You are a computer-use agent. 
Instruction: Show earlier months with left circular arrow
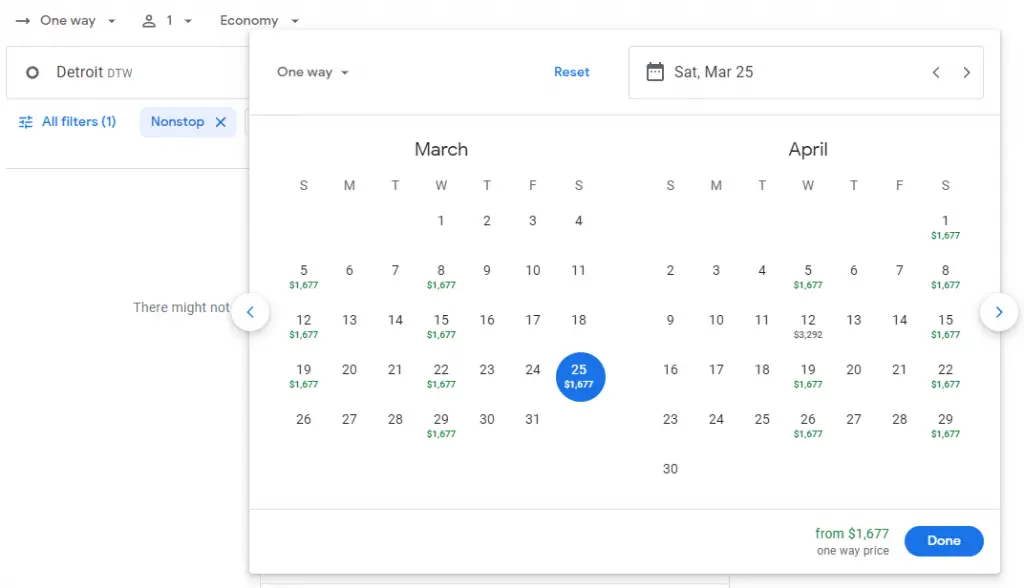coord(250,312)
